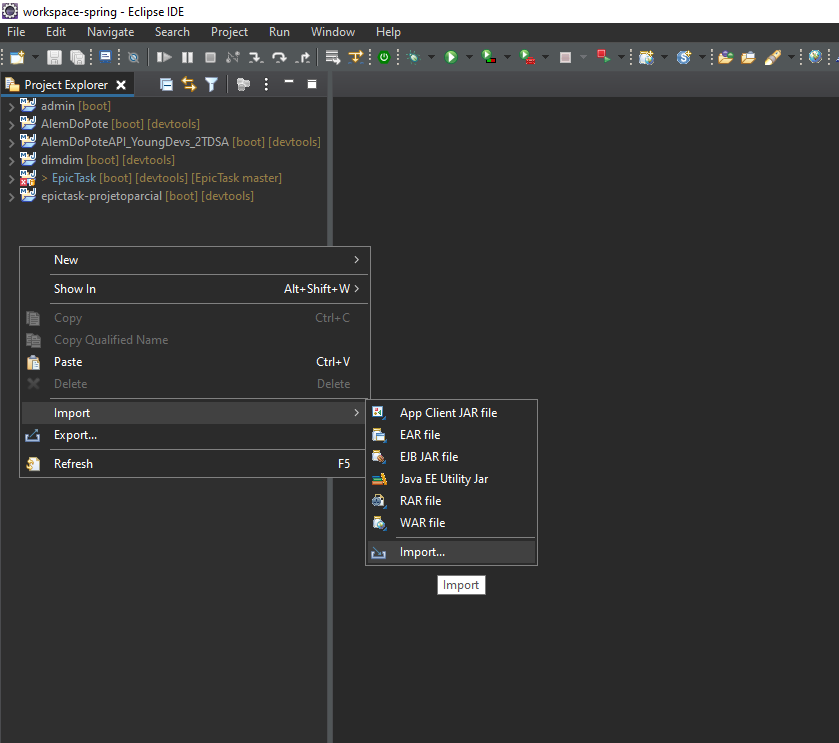Open the terminal/console toolbar icon

click(x=106, y=57)
